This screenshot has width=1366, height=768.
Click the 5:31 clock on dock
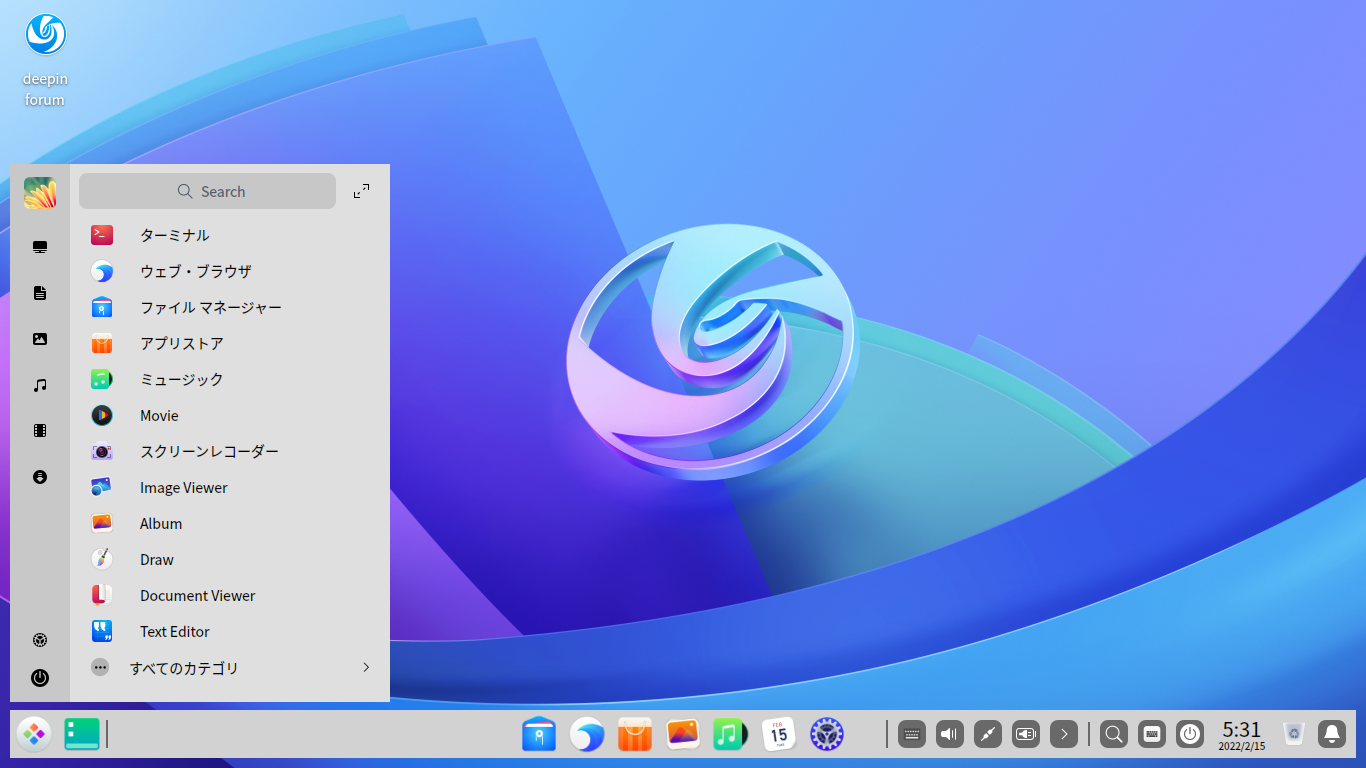click(x=1242, y=735)
